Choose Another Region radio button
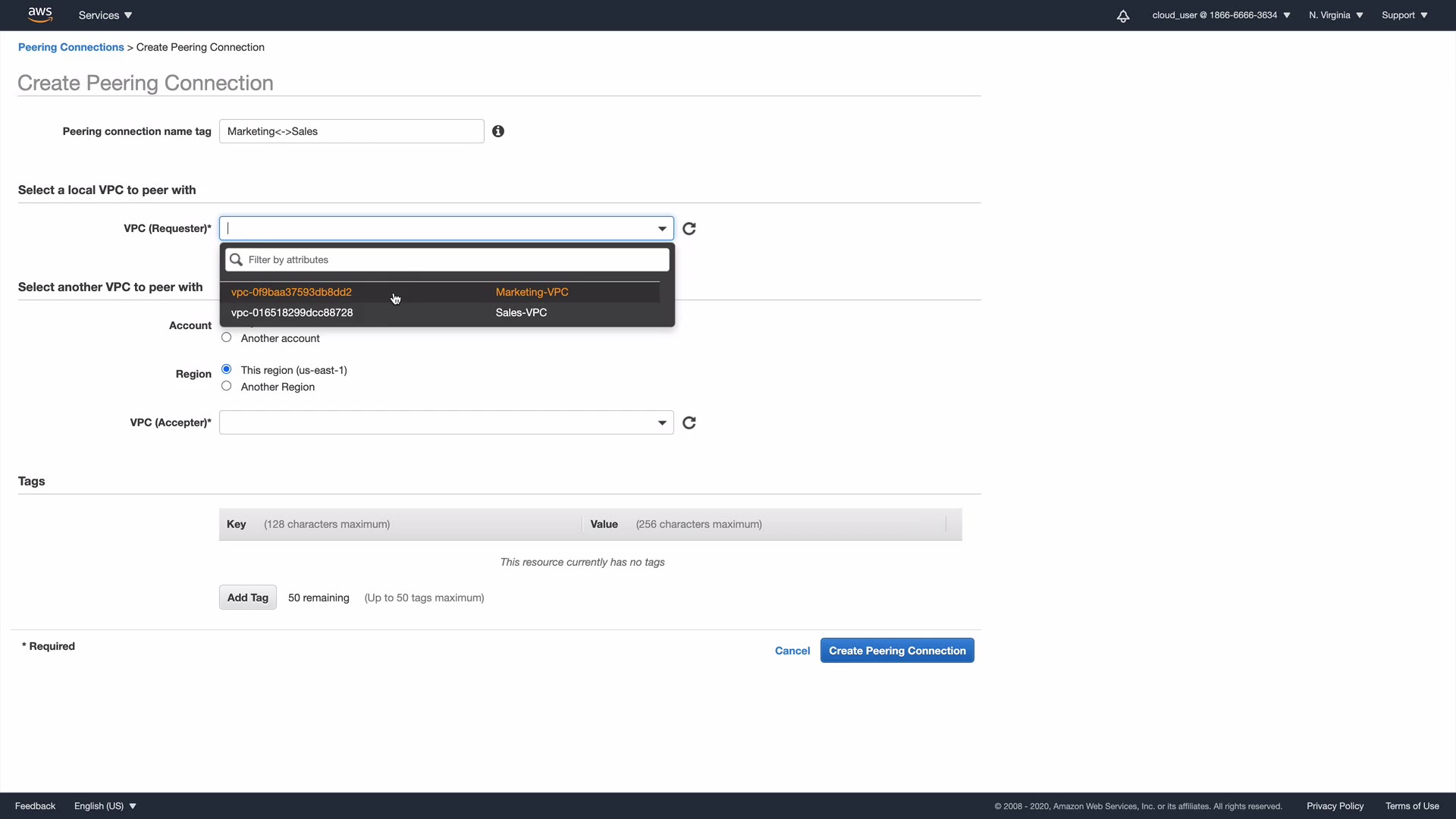1456x819 pixels. [226, 386]
